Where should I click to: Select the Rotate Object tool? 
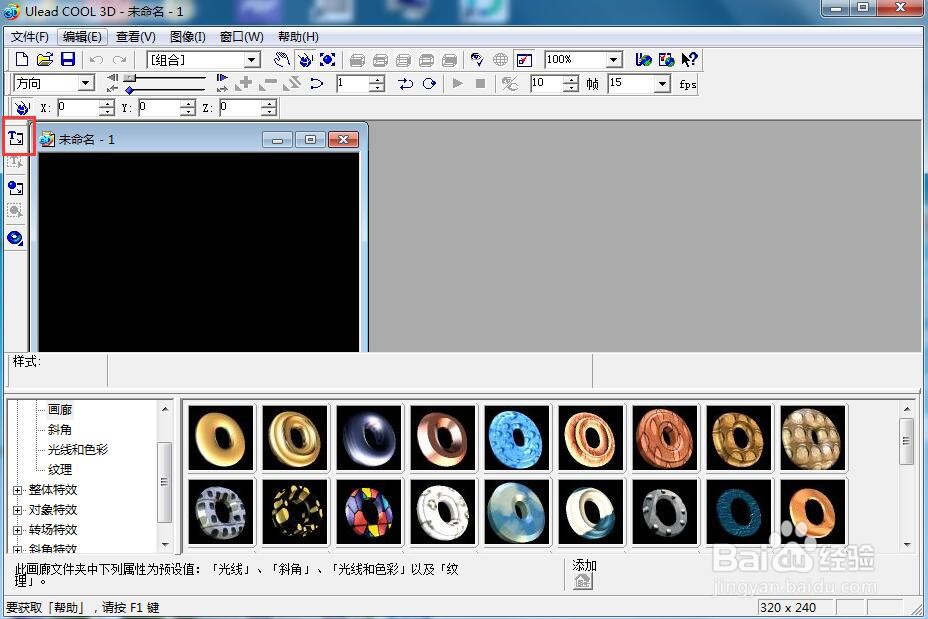[305, 59]
